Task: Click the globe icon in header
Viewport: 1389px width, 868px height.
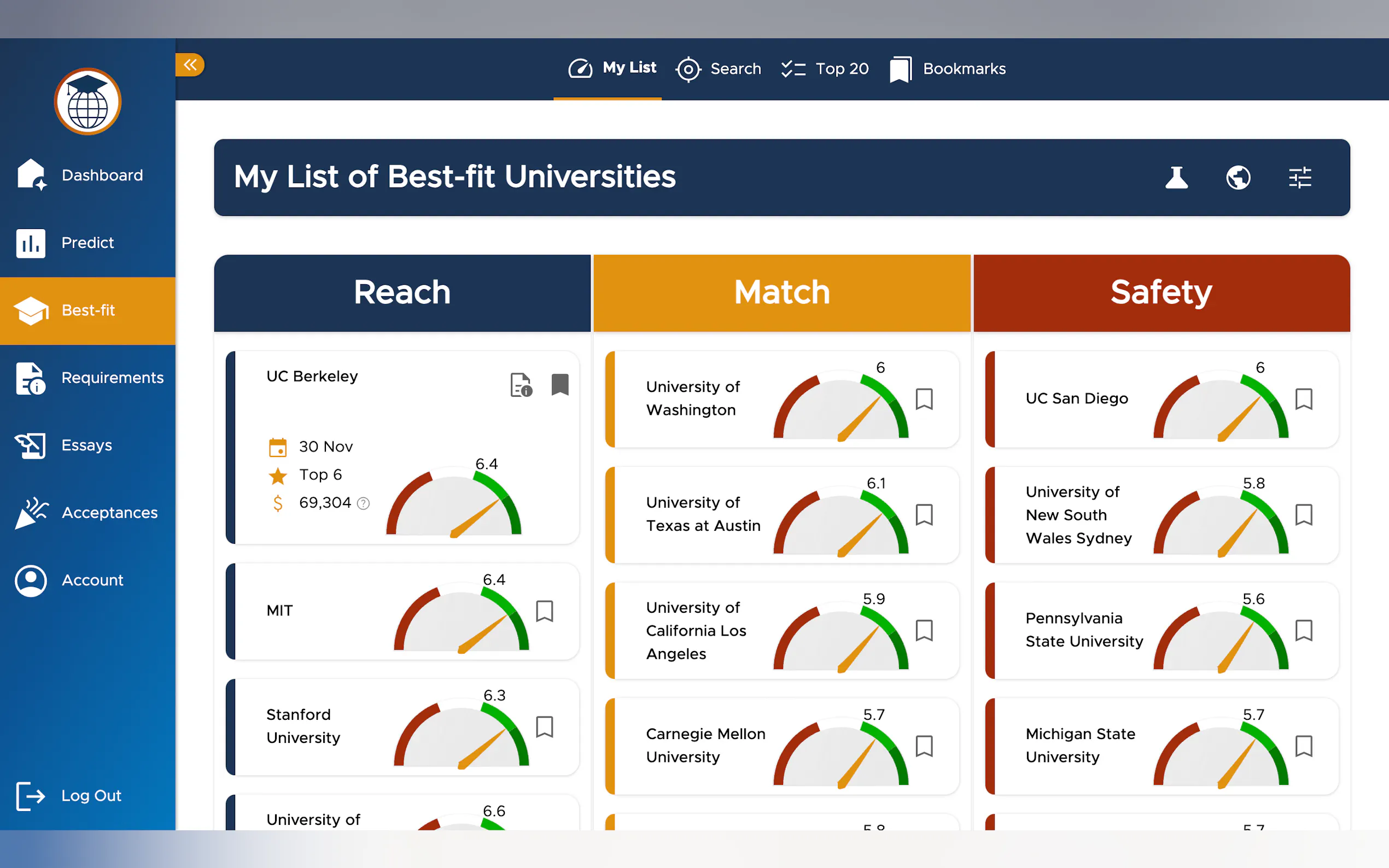Action: (x=1238, y=178)
